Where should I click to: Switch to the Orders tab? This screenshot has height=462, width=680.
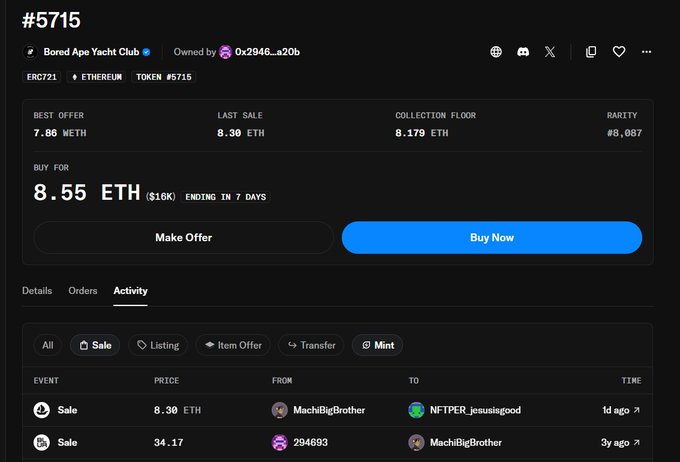(x=82, y=291)
